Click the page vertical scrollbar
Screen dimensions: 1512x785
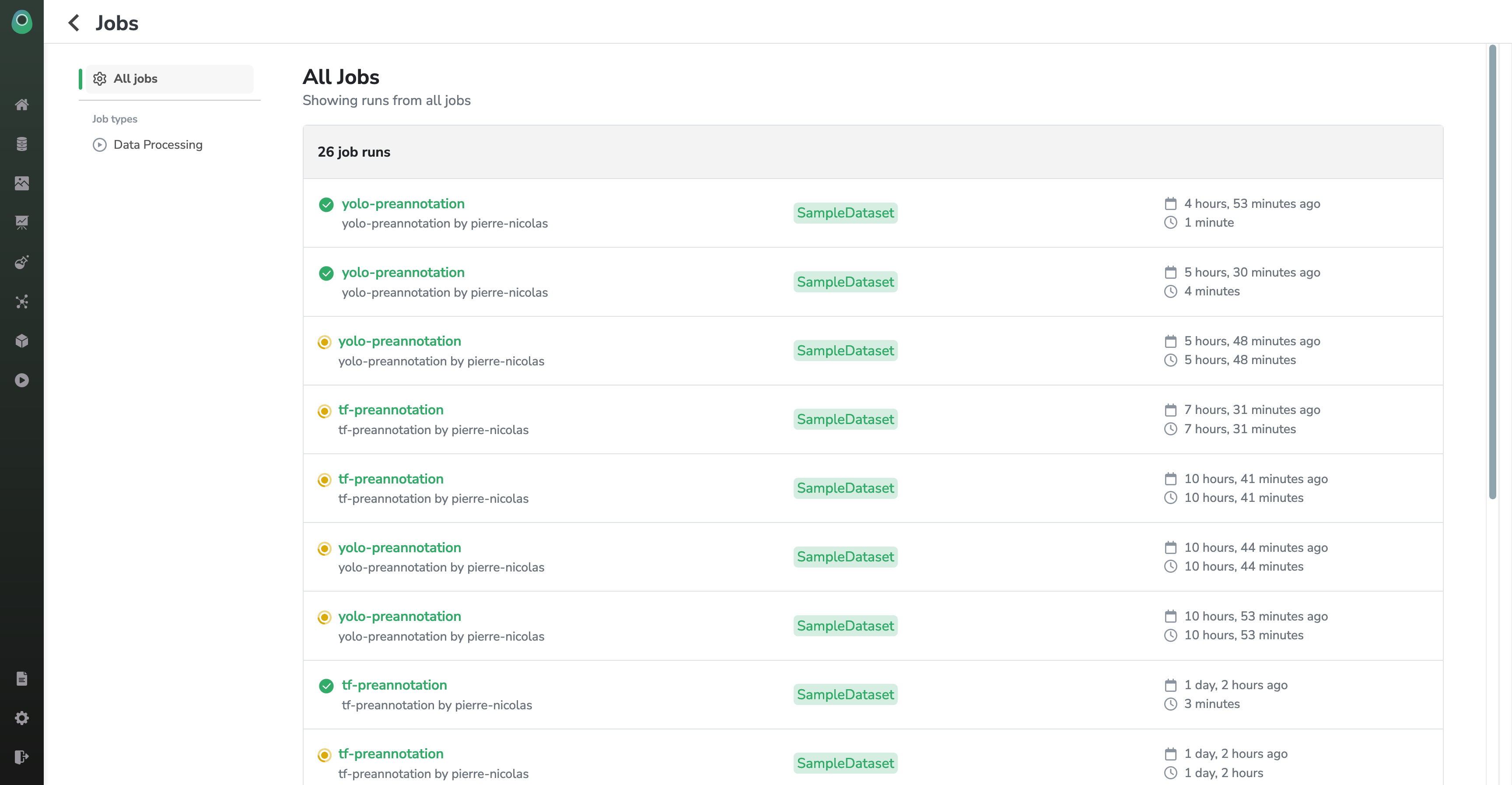point(1492,270)
